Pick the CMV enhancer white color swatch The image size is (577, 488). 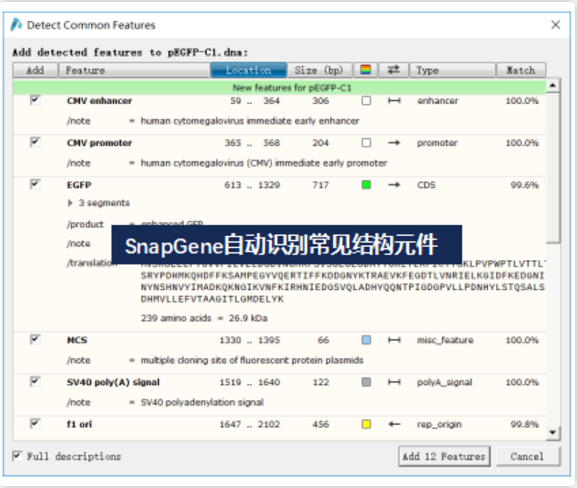[x=366, y=101]
